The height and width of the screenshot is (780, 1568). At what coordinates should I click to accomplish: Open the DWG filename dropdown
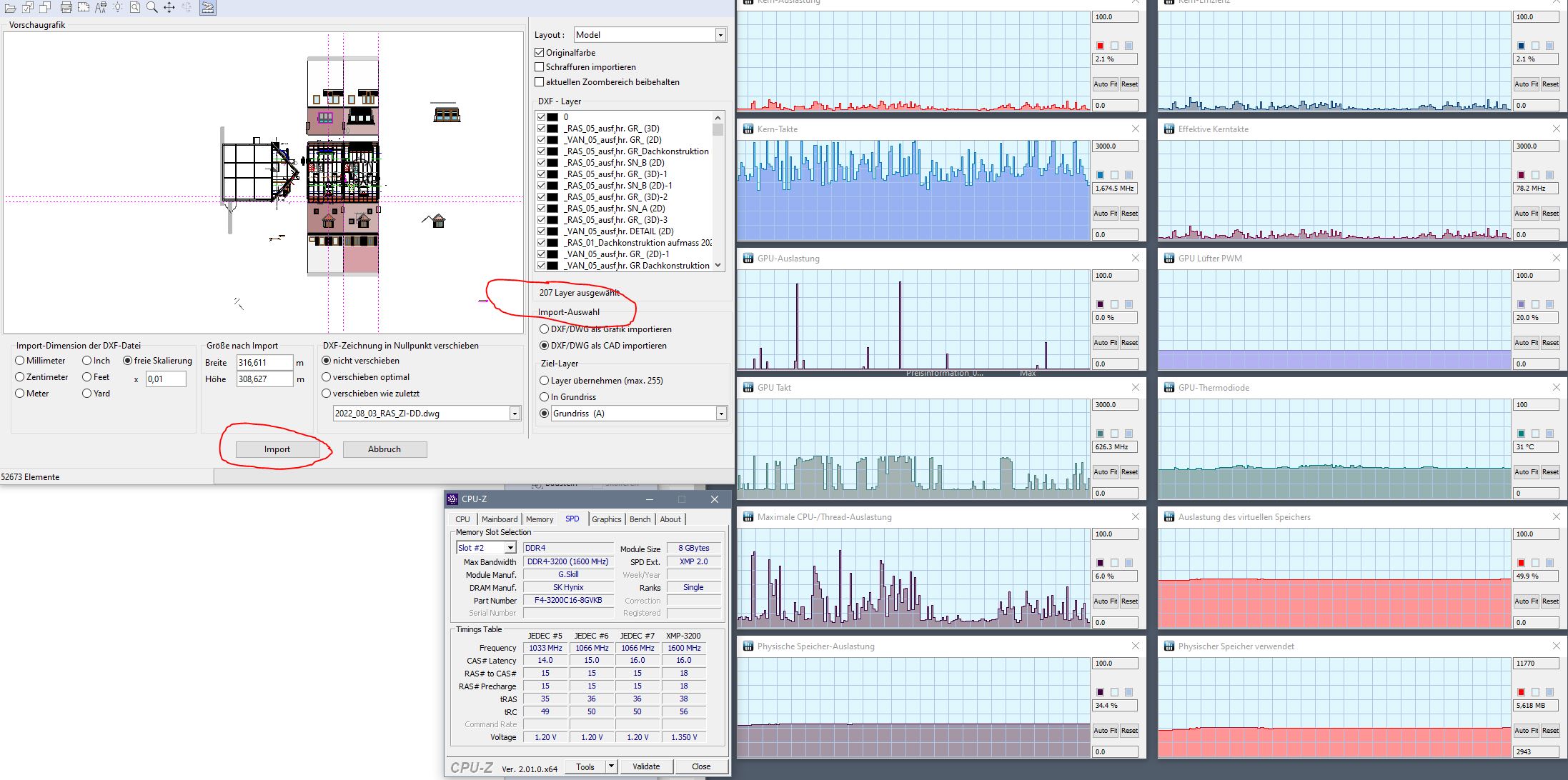515,414
